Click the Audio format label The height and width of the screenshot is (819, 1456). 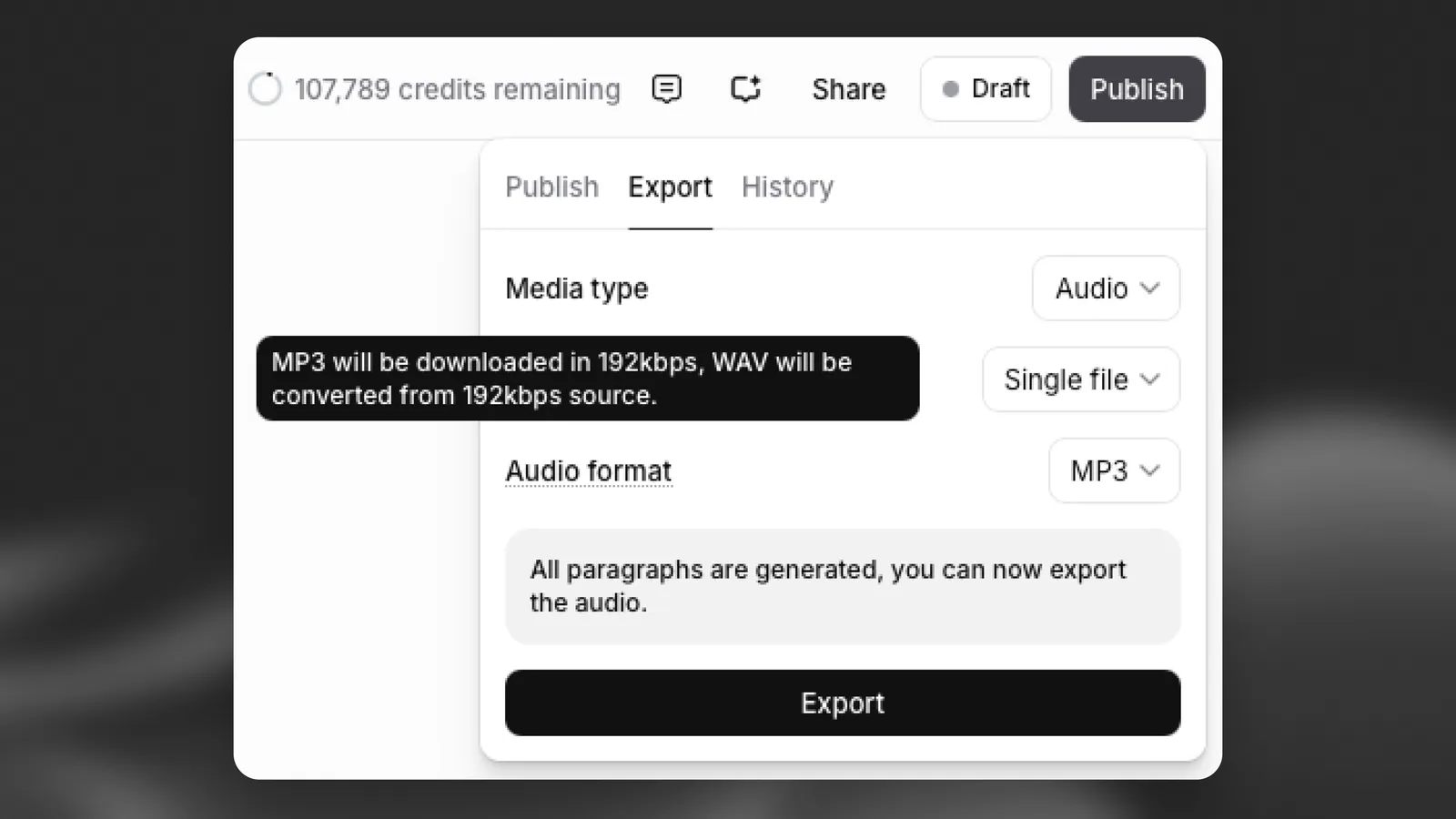tap(589, 471)
